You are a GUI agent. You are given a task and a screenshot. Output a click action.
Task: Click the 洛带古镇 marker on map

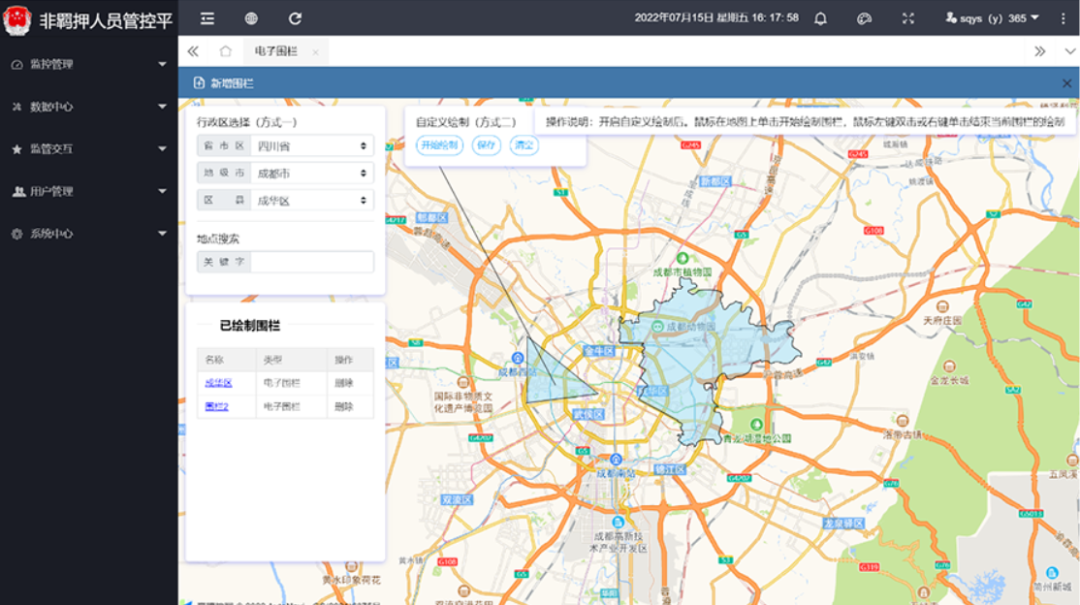coord(902,421)
